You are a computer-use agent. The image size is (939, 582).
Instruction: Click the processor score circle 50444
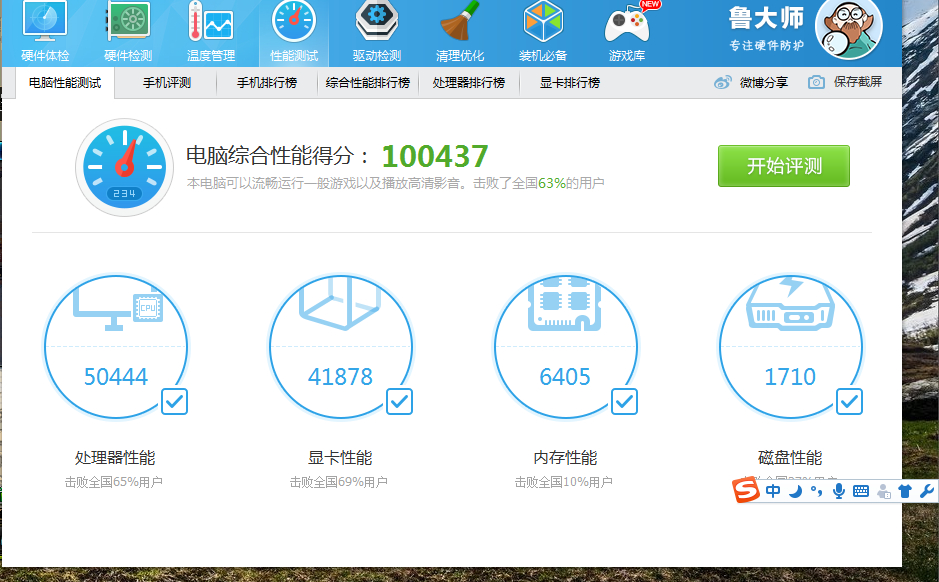[x=116, y=347]
